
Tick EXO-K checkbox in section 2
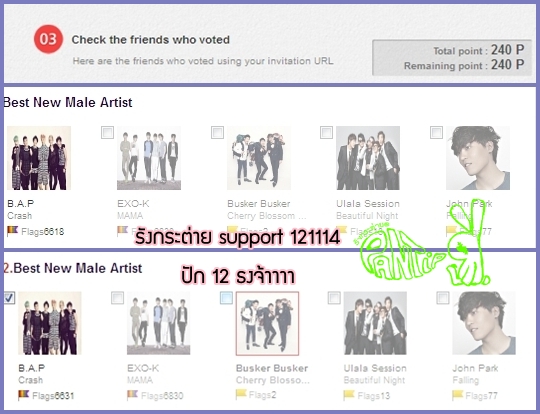click(x=117, y=298)
